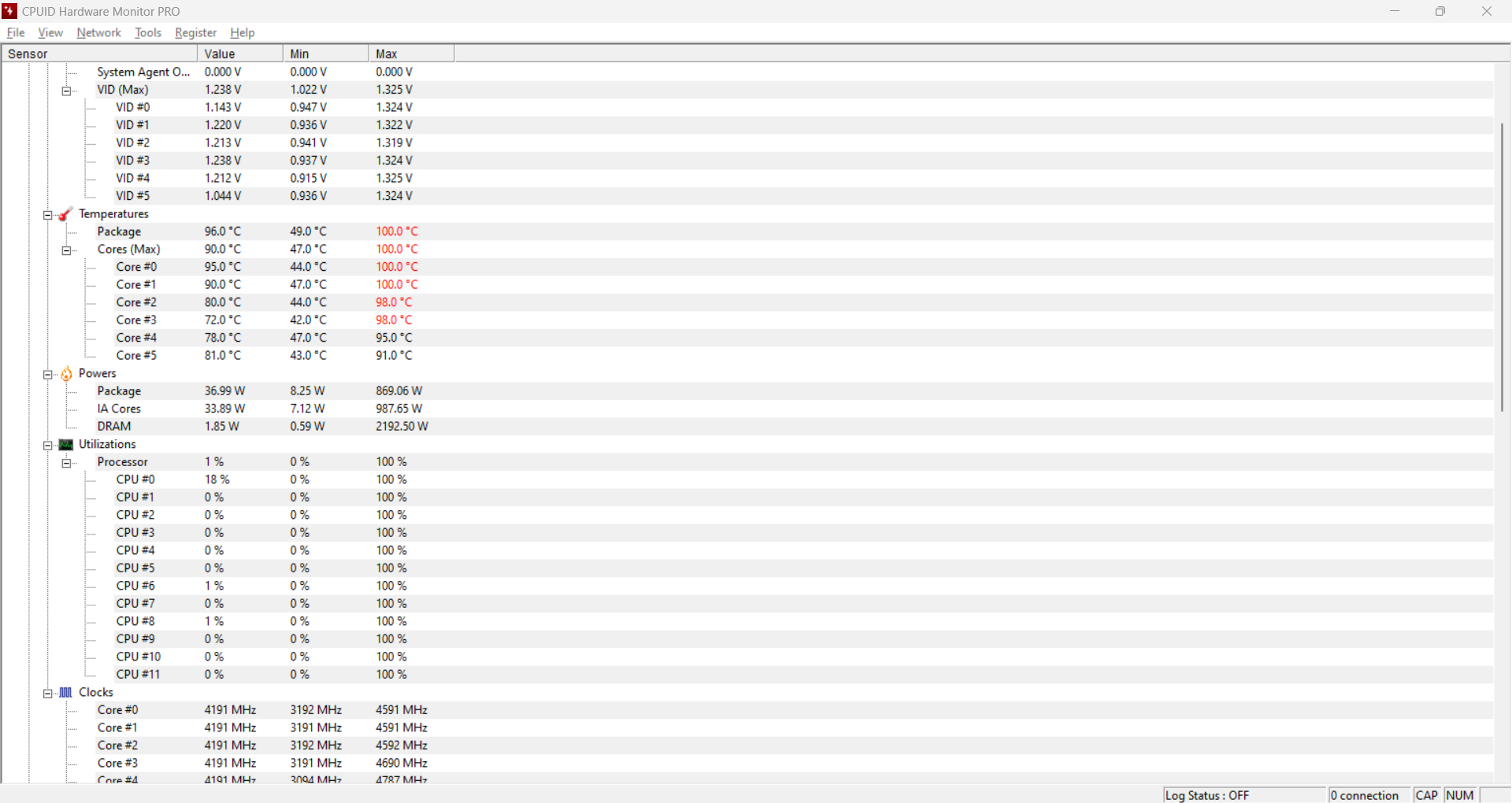
Task: Click the Utilizations chip icon
Action: 66,445
